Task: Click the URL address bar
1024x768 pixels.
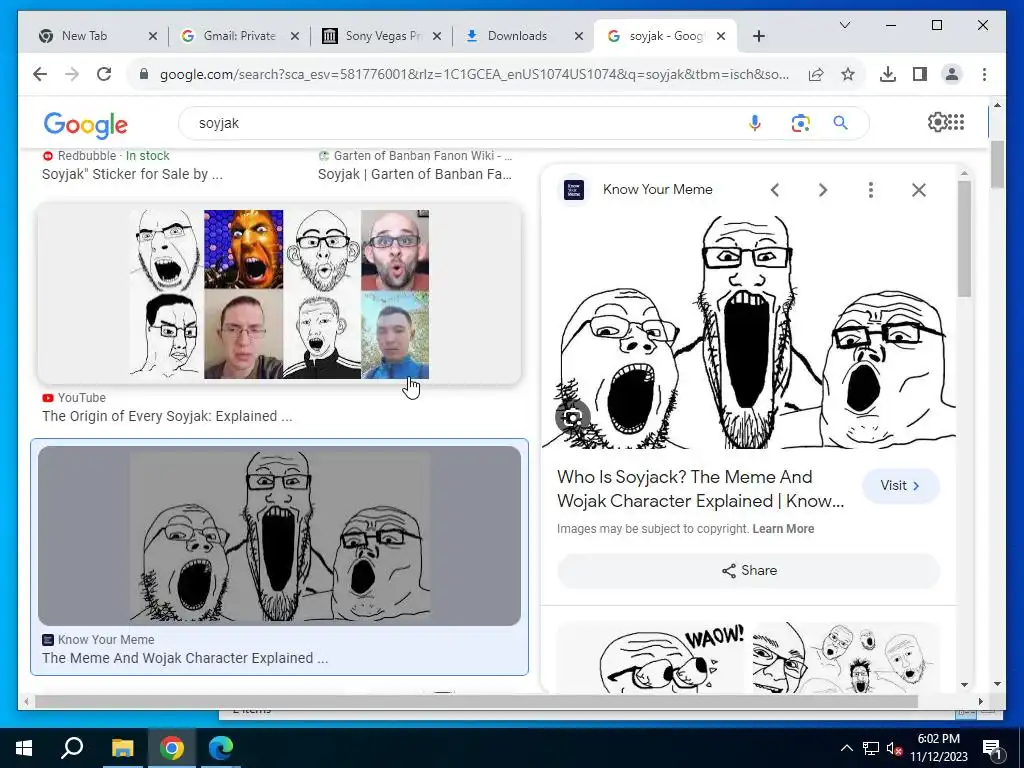Action: [x=474, y=74]
